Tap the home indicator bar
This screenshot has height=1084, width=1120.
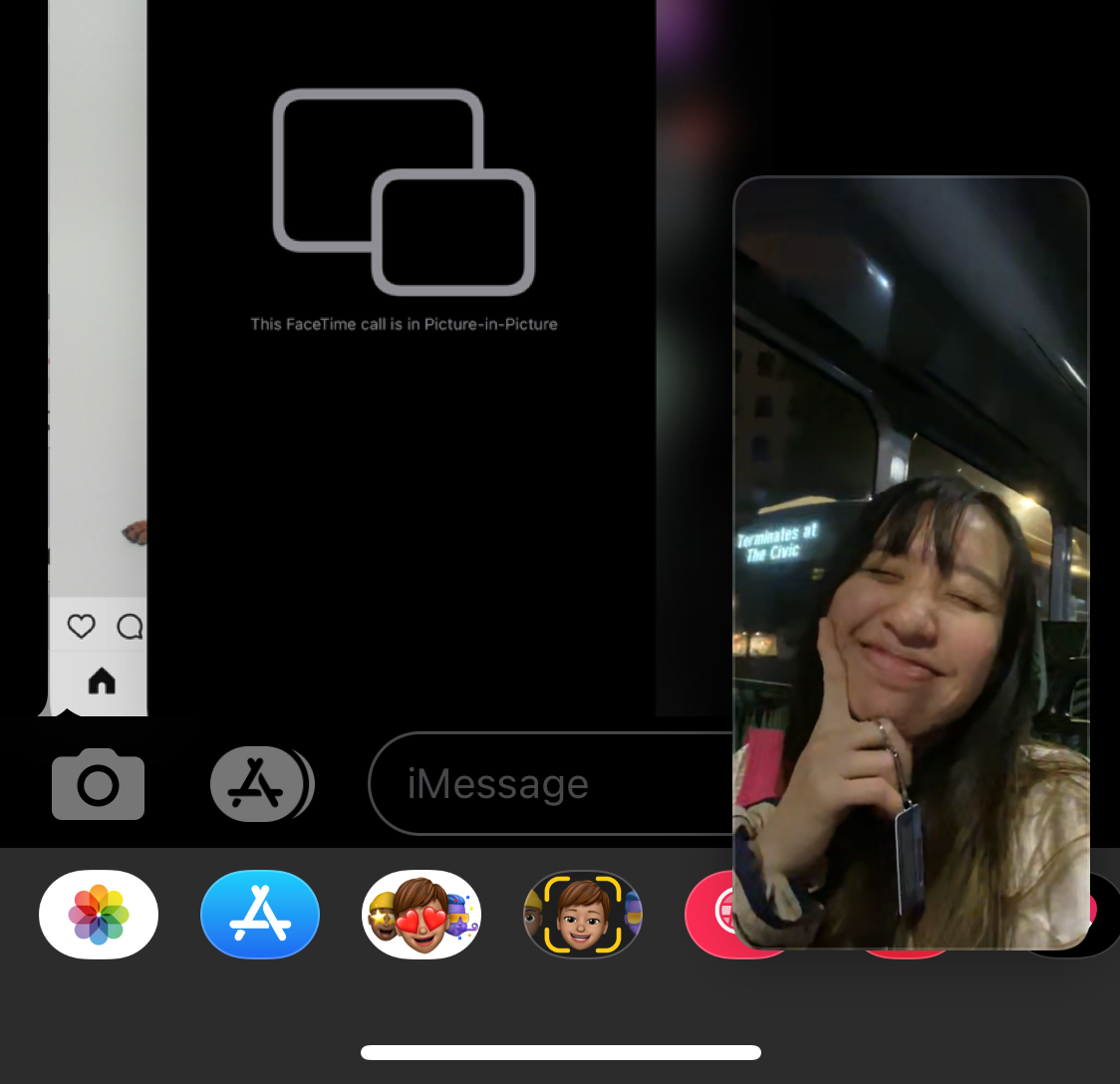click(560, 1053)
